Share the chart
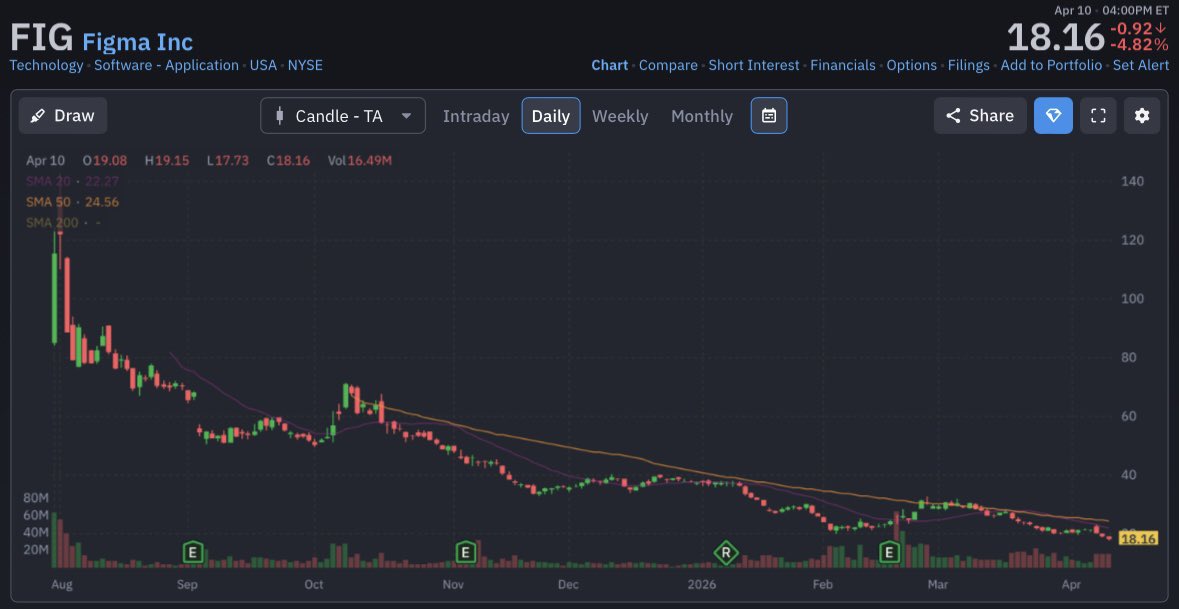Screen dimensions: 1179x609 click(x=980, y=116)
